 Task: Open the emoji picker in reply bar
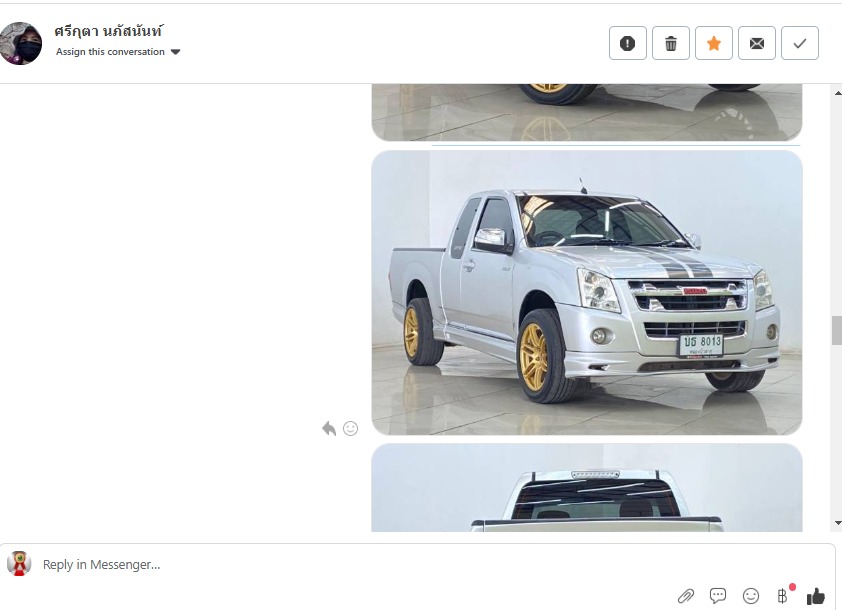[x=751, y=596]
